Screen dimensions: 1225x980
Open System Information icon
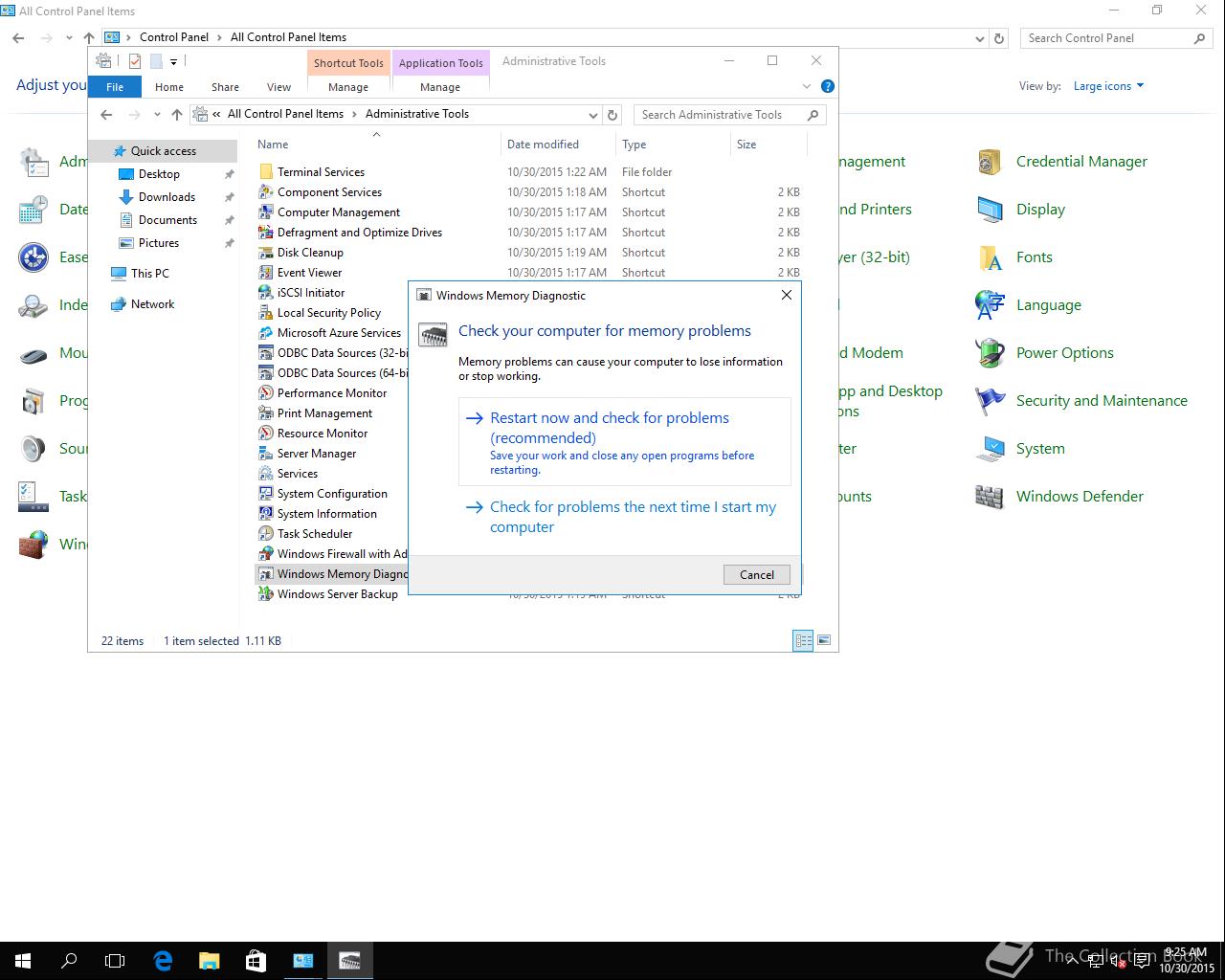tap(266, 514)
